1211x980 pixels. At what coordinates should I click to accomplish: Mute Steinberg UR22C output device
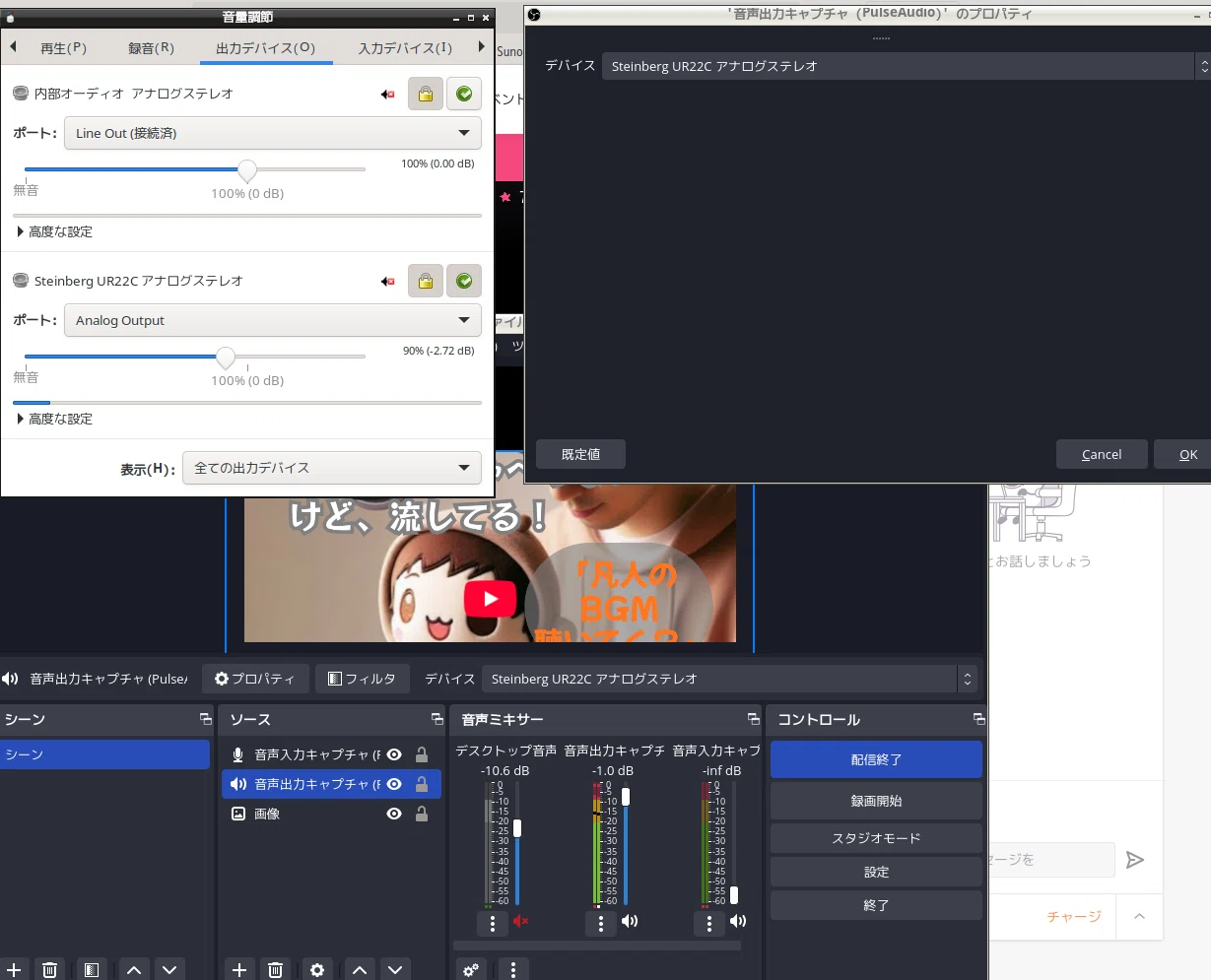[x=388, y=282]
